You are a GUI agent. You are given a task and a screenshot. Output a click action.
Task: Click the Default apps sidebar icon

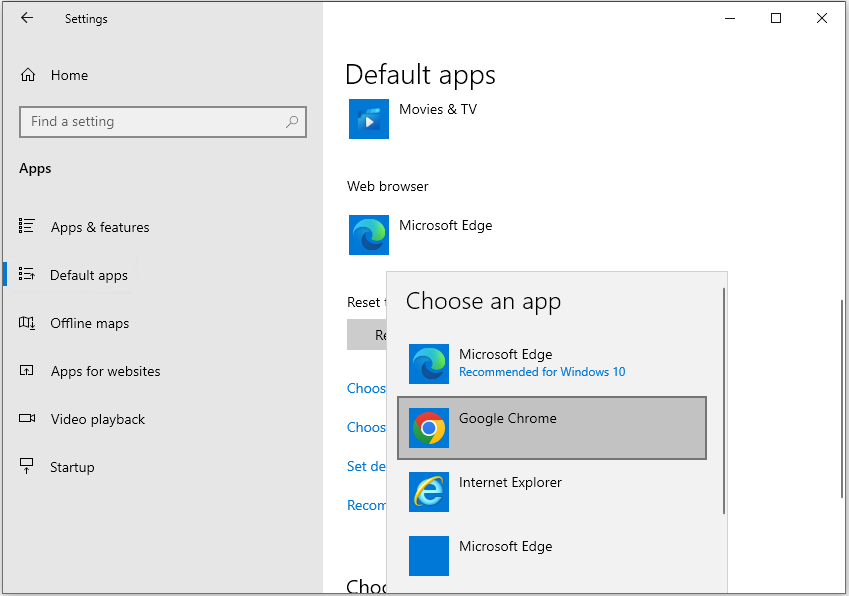27,274
